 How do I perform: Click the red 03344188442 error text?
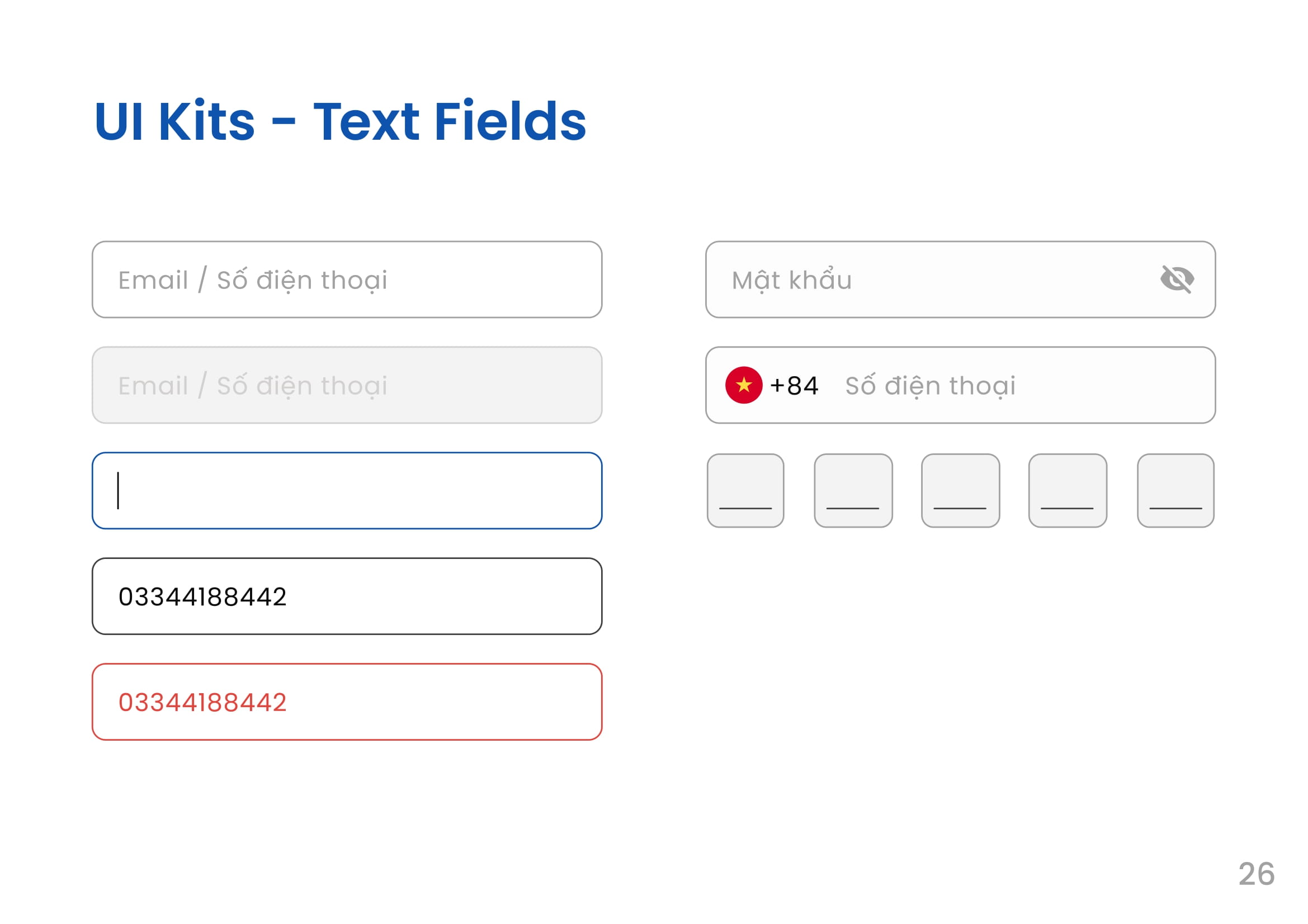[x=202, y=703]
